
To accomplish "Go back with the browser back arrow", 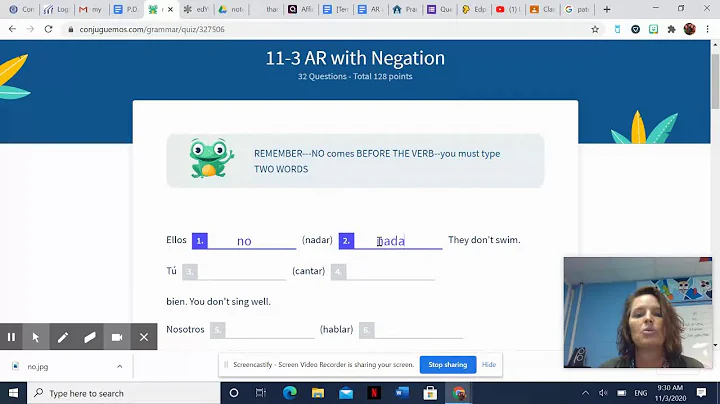I will point(12,29).
